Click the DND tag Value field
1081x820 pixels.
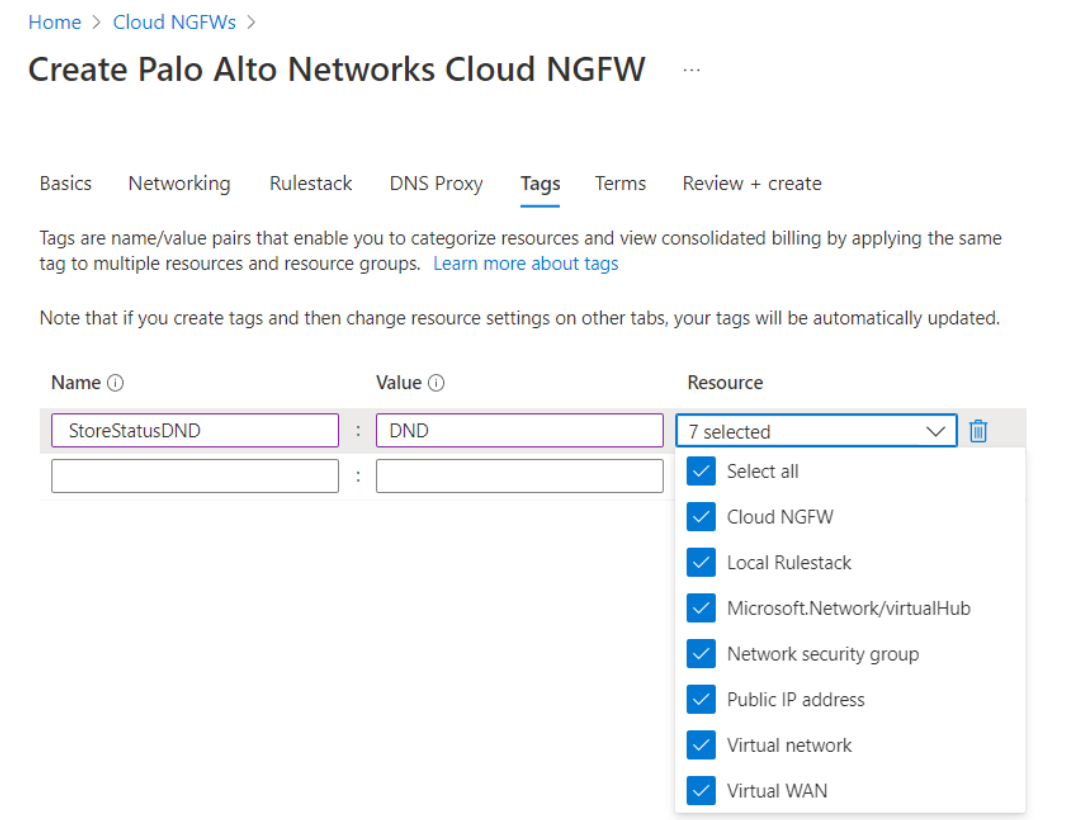pyautogui.click(x=519, y=431)
